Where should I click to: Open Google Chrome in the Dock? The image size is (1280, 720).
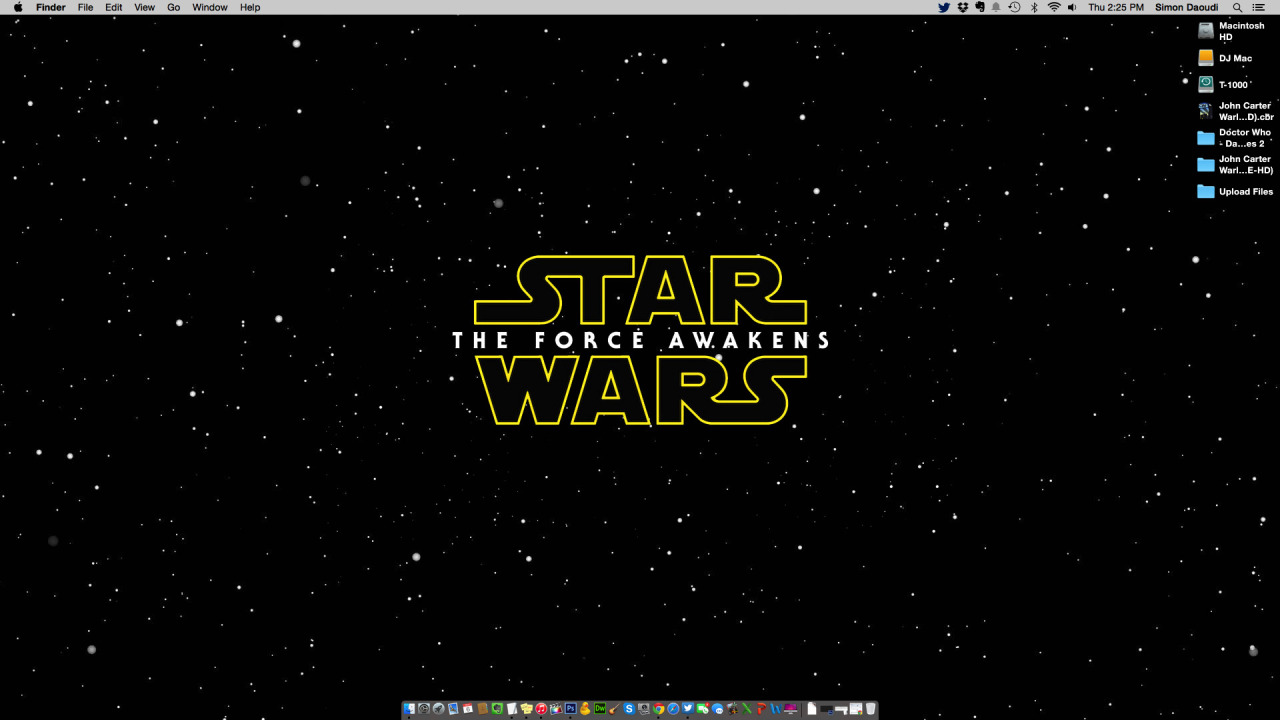pyautogui.click(x=658, y=708)
